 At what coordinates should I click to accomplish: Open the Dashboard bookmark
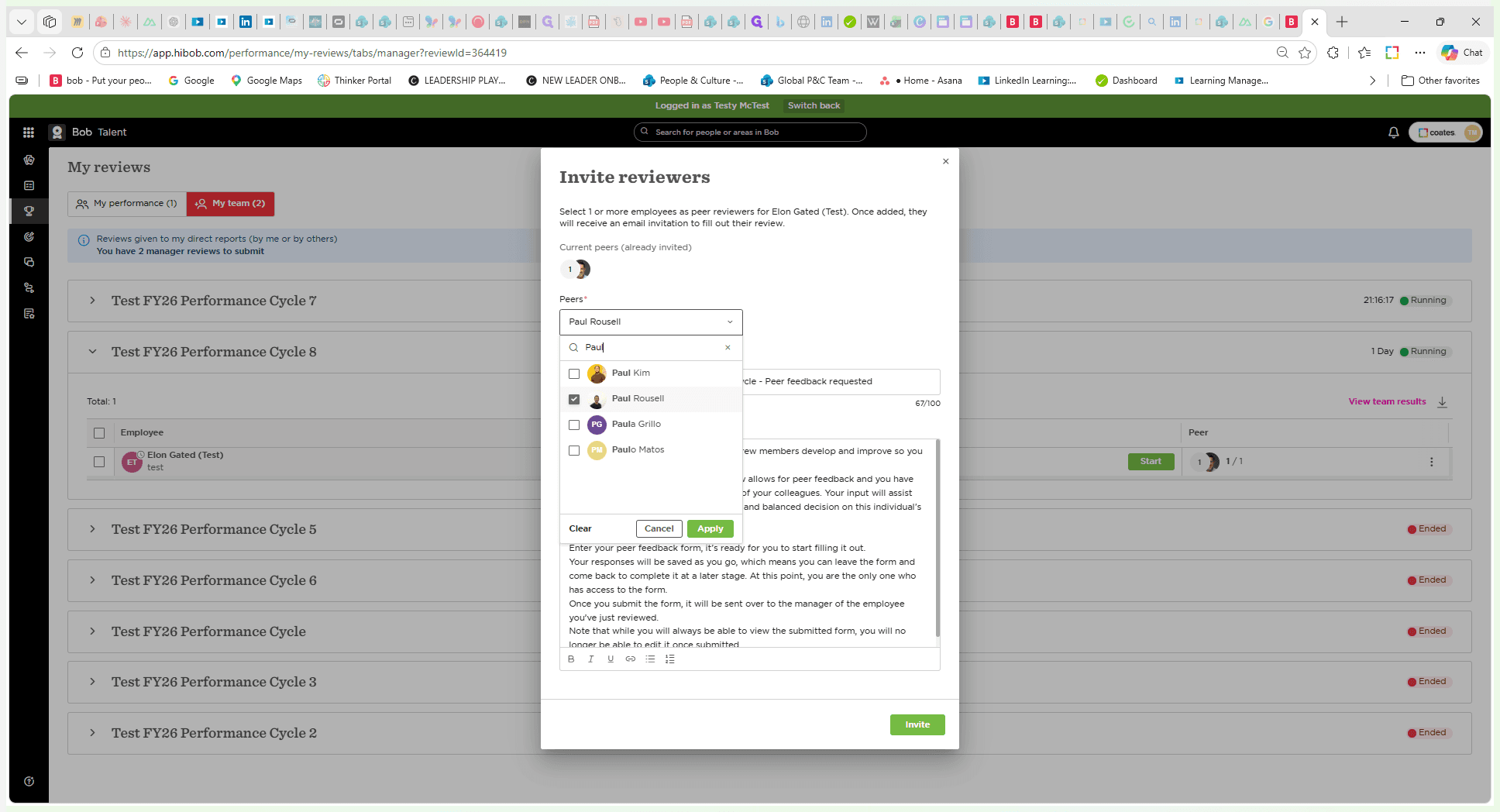tap(1127, 81)
